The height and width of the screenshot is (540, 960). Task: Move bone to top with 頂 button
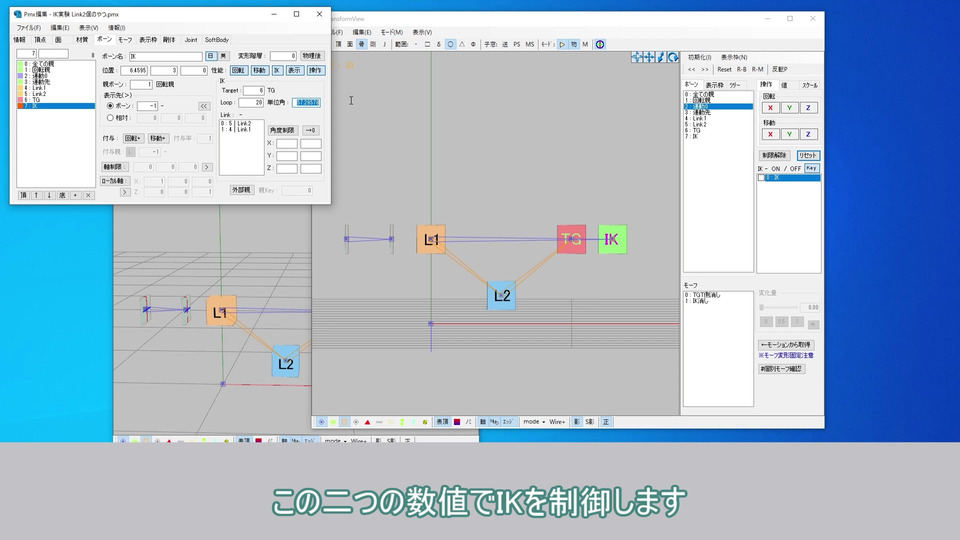click(23, 195)
